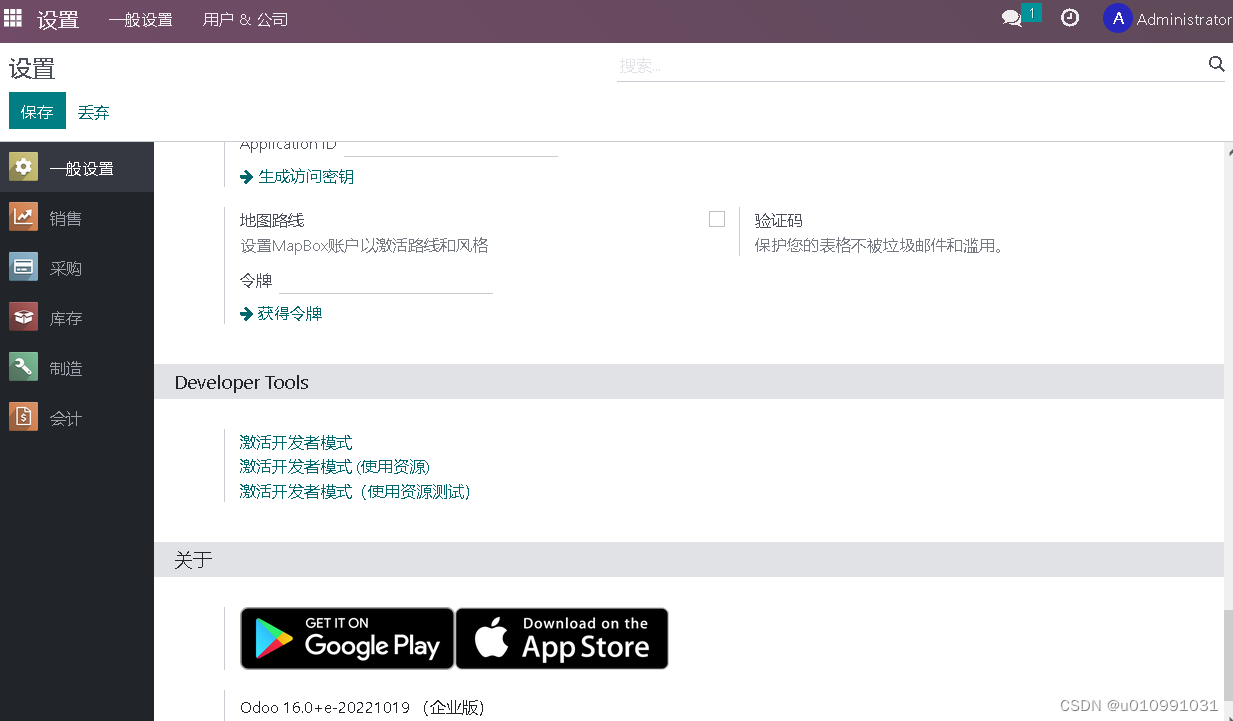Switch to 用户 & 公司 menu
1233x721 pixels.
point(244,19)
